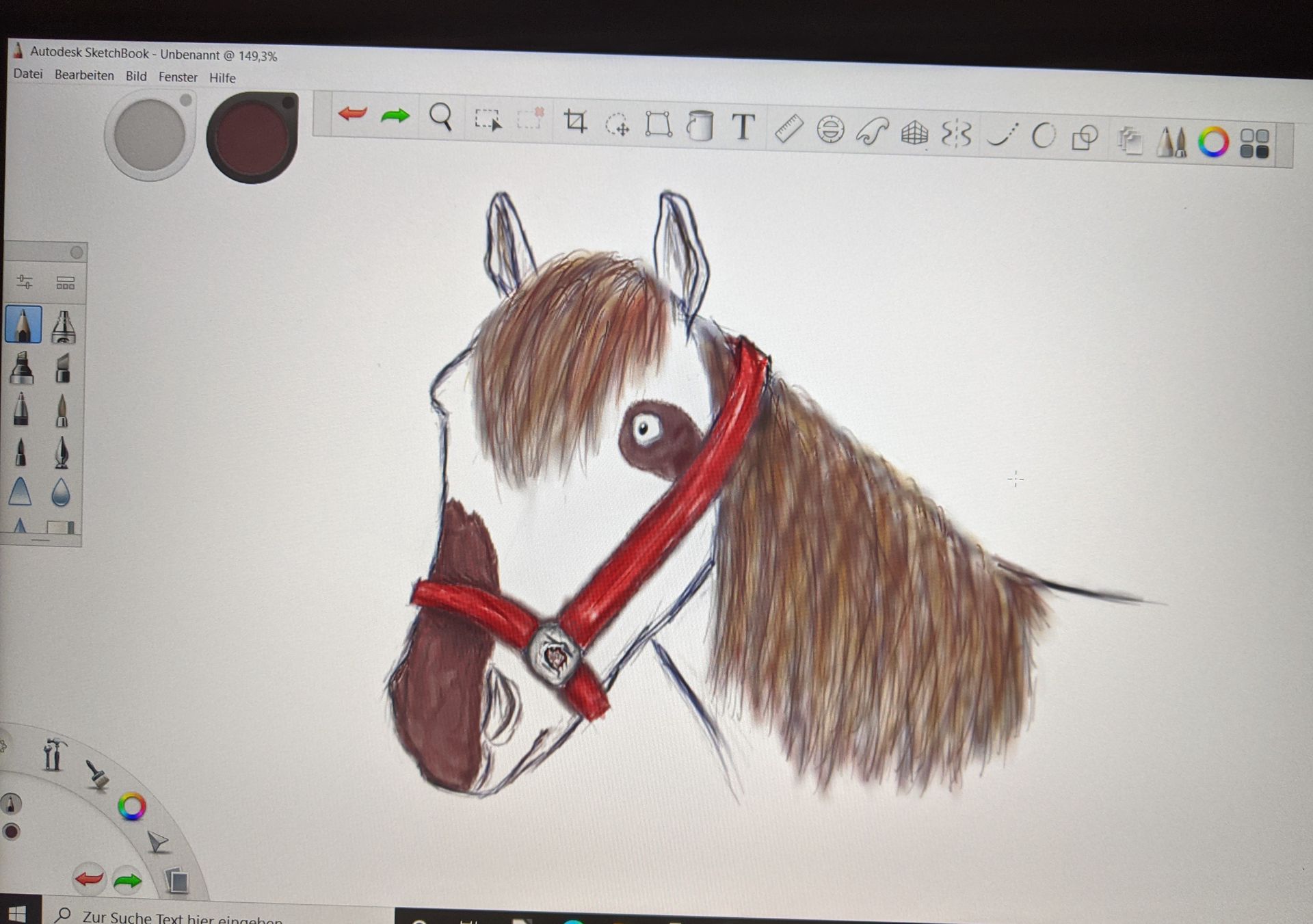Open the Draw Style shapes tool
This screenshot has height=924, width=1313.
(1085, 137)
